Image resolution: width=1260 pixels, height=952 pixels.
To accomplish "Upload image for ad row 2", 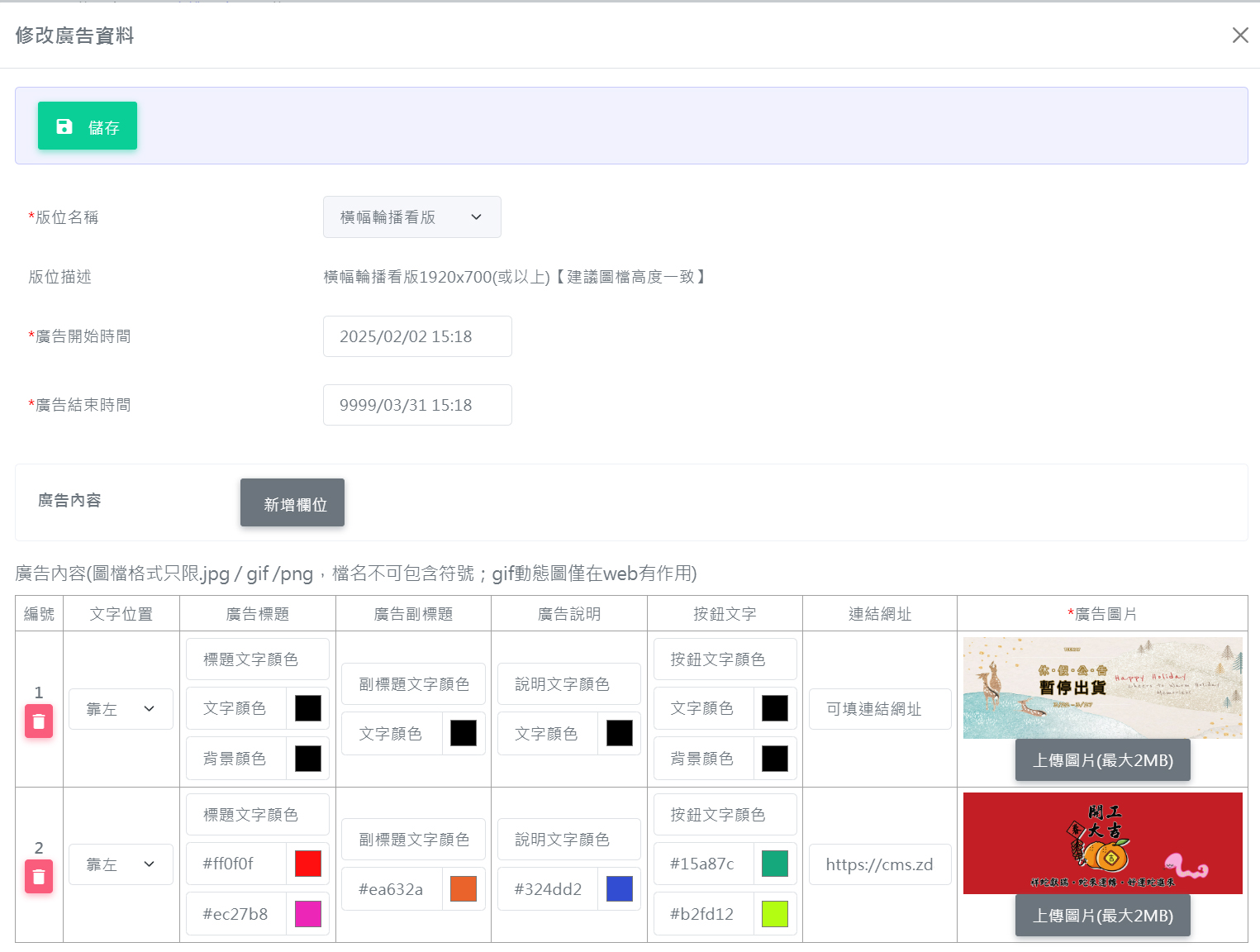I will (1102, 916).
